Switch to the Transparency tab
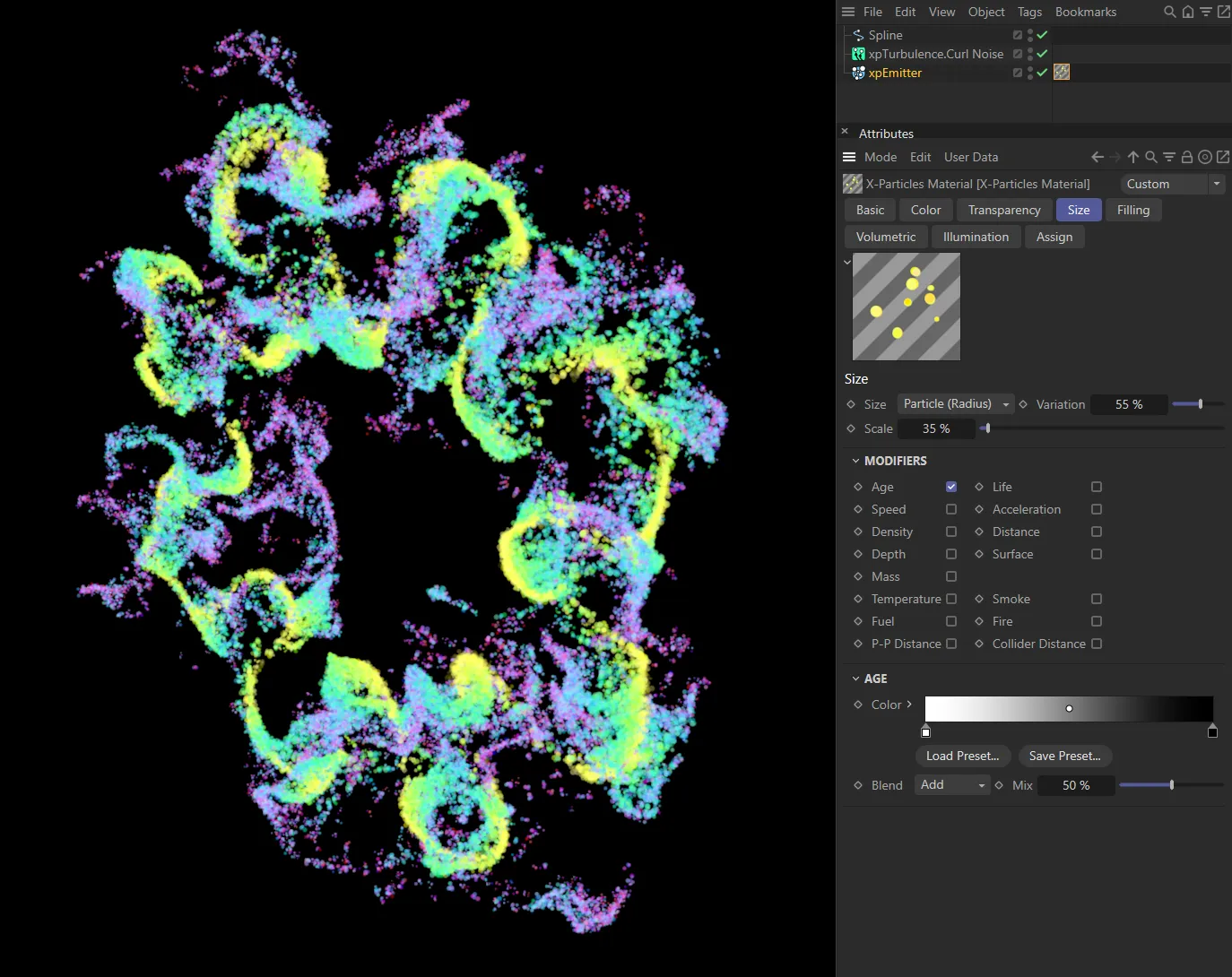 click(1003, 210)
